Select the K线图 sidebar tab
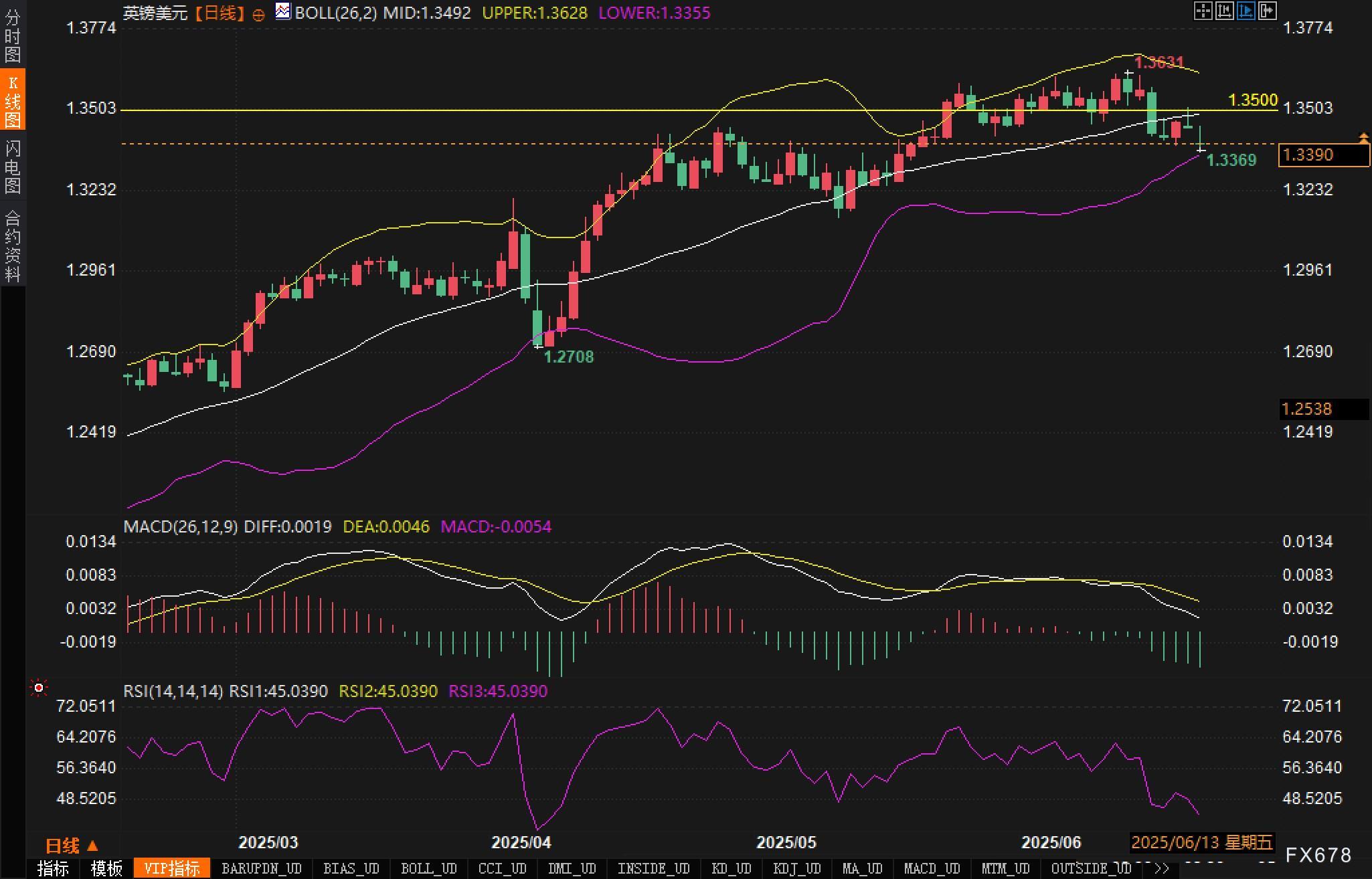Image resolution: width=1372 pixels, height=879 pixels. click(x=12, y=100)
